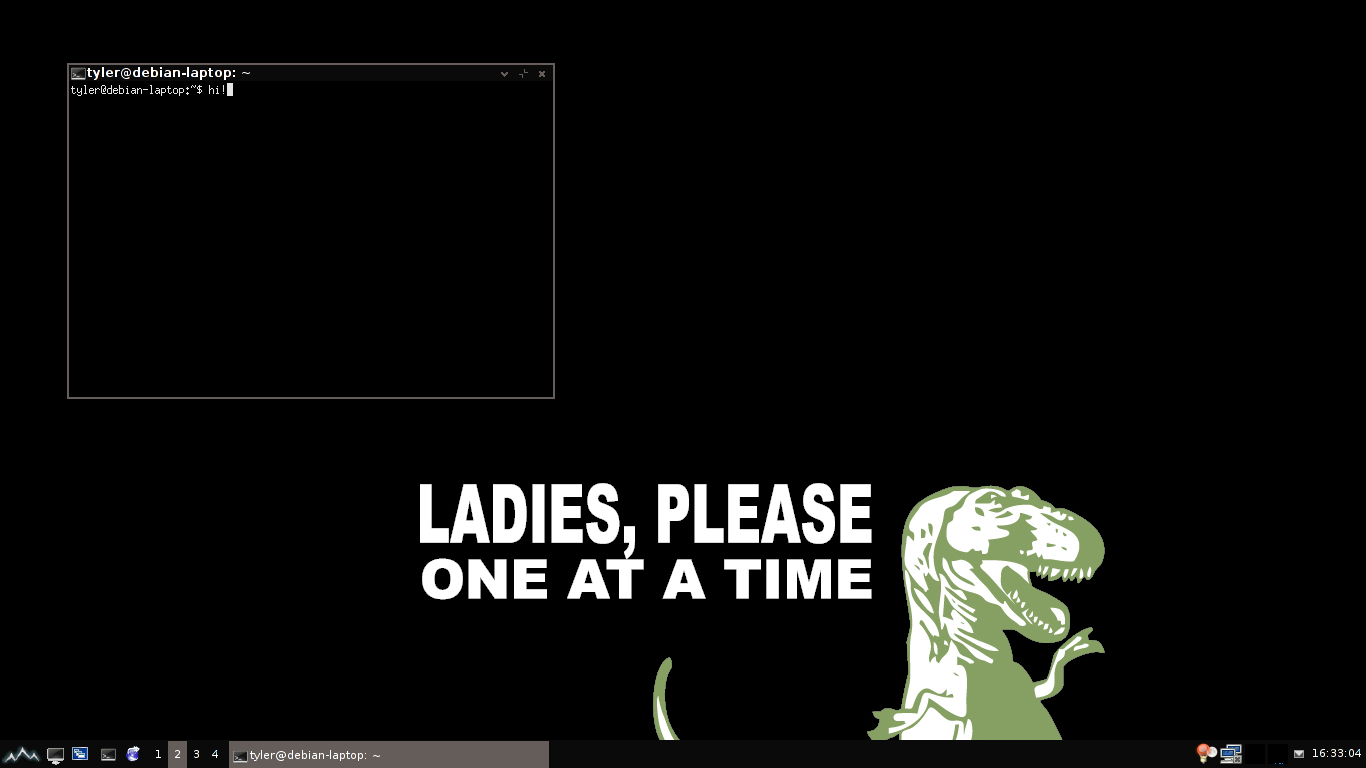Viewport: 1366px width, 768px height.
Task: Close the terminal window
Action: point(542,74)
